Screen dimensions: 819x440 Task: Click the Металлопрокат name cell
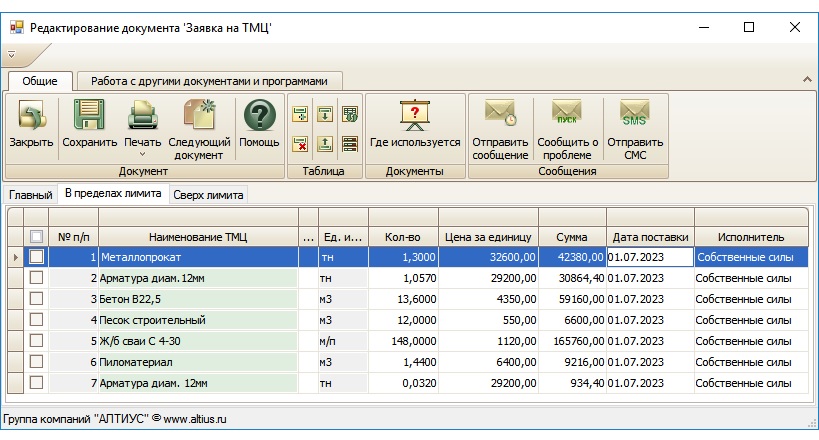pyautogui.click(x=198, y=257)
